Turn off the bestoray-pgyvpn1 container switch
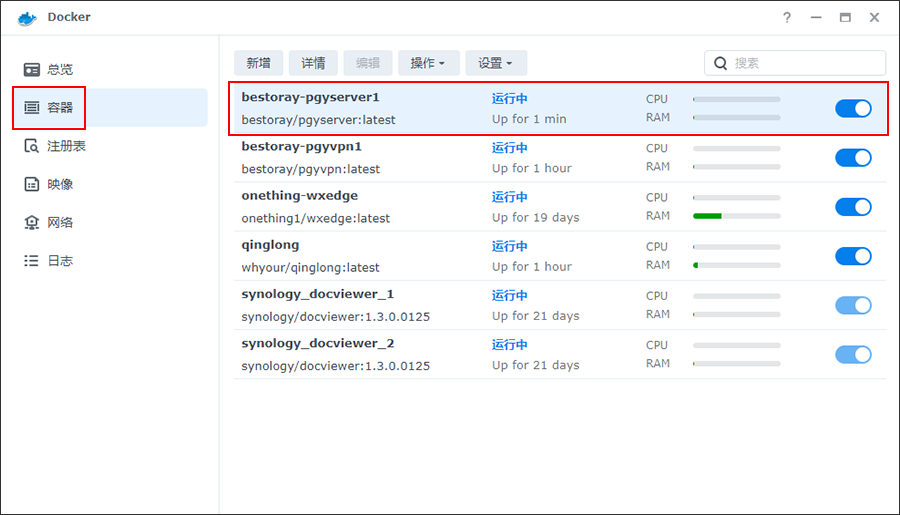900x515 pixels. coord(853,158)
